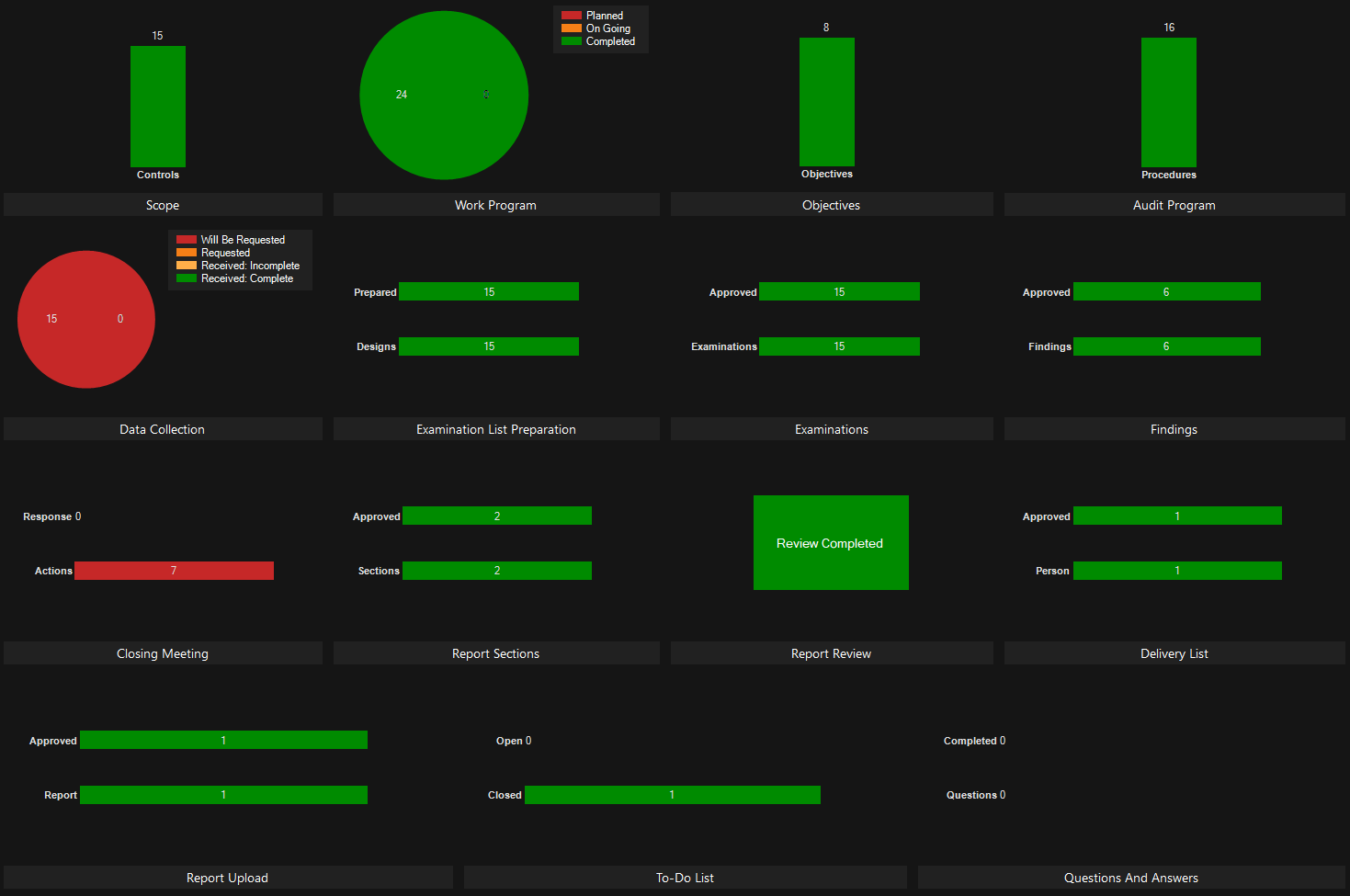
Task: Open the Data Collection panel header
Action: click(163, 429)
